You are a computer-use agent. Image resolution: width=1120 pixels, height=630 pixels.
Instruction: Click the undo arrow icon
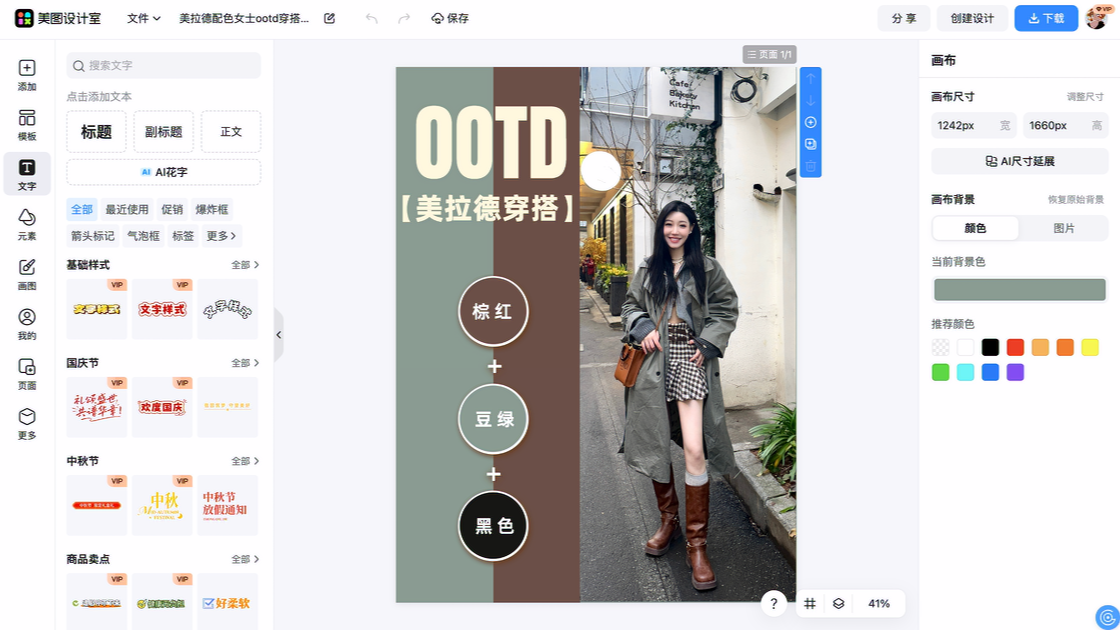[x=372, y=18]
